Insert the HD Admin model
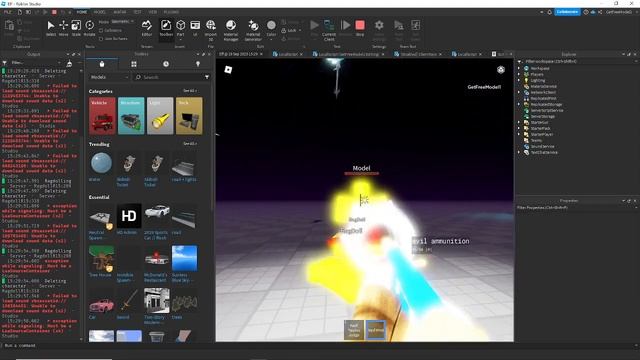Image resolution: width=640 pixels, height=360 pixels. [129, 219]
